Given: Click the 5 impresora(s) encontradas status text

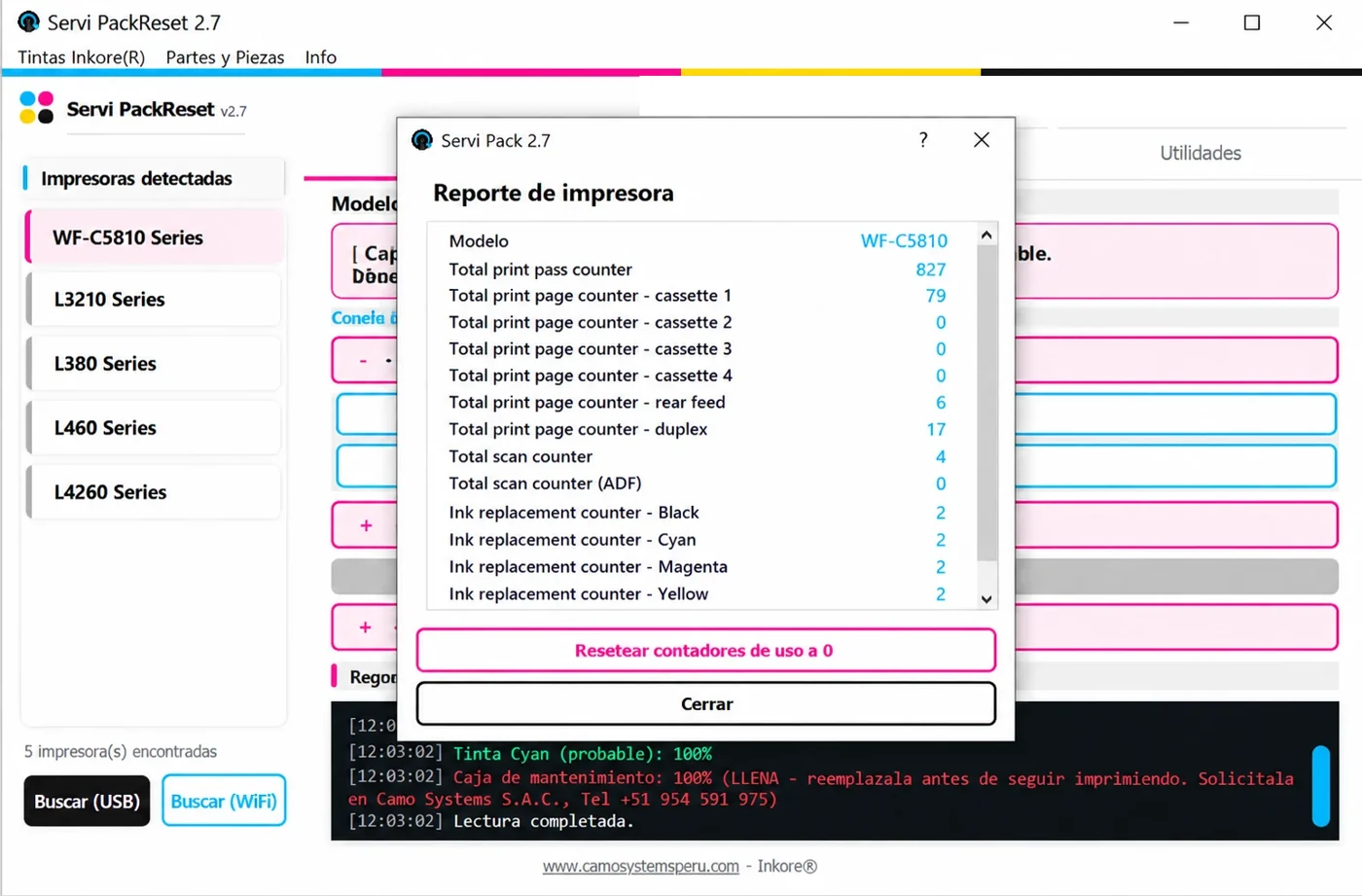Looking at the screenshot, I should pyautogui.click(x=121, y=751).
